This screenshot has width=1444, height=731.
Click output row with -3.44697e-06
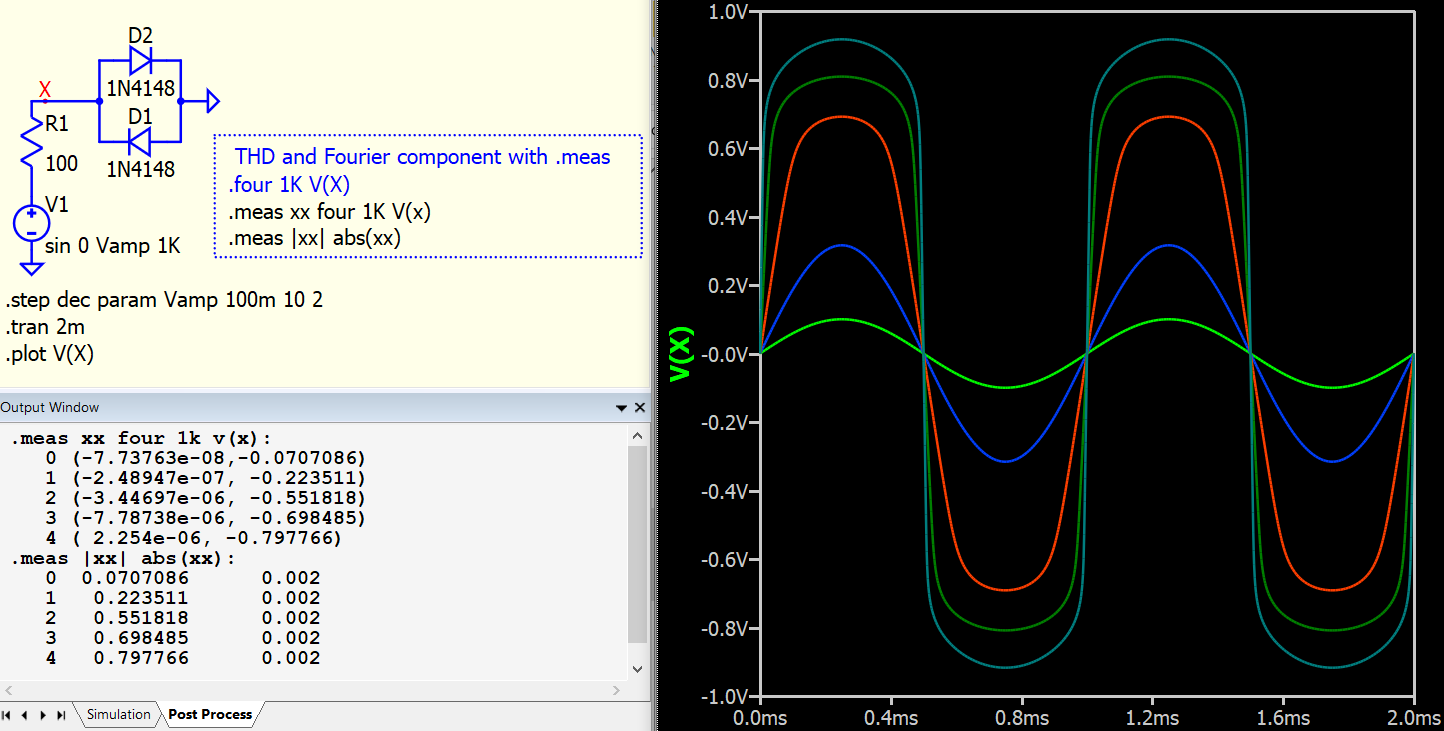tap(206, 498)
